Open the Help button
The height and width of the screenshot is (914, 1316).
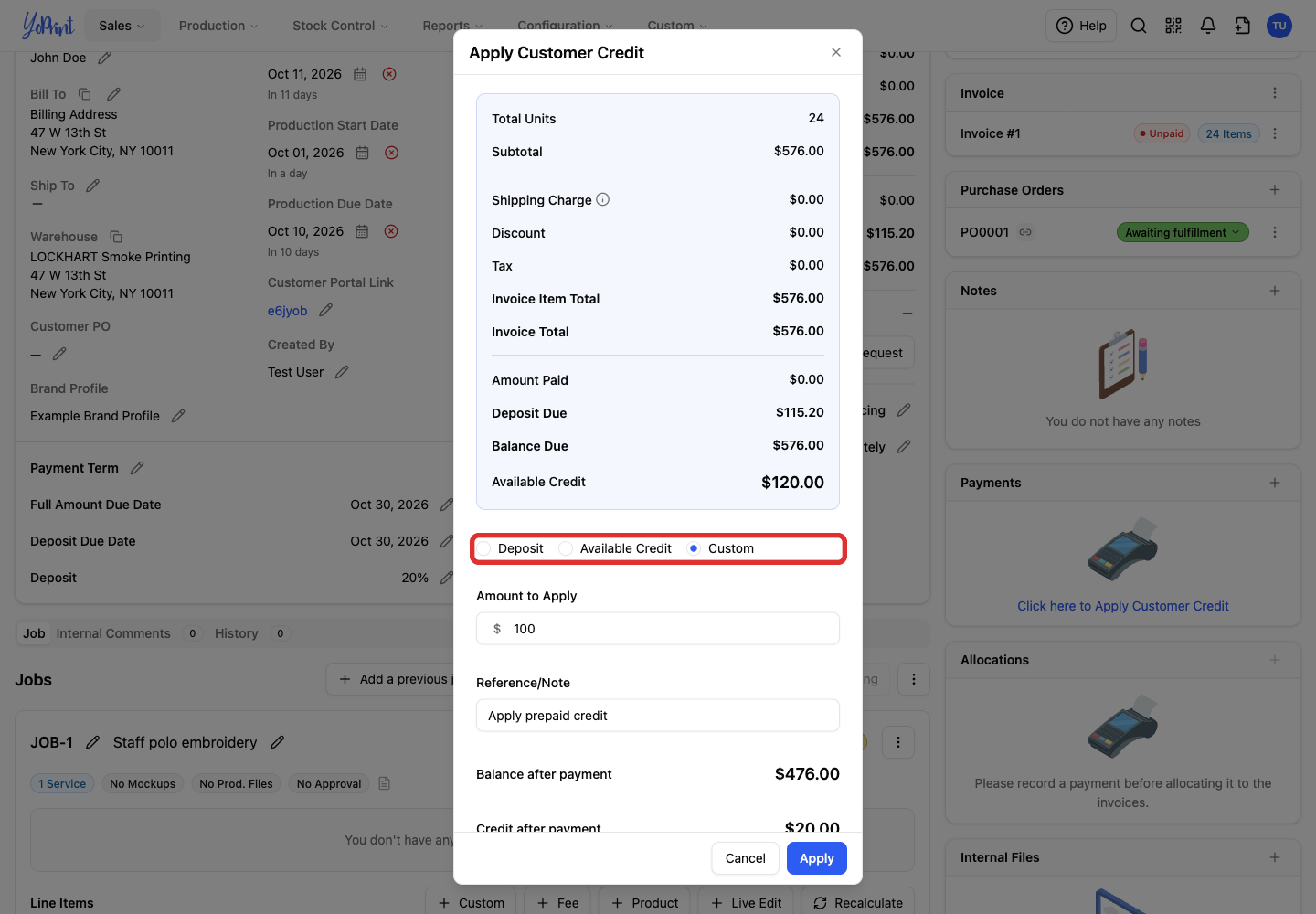pos(1082,26)
